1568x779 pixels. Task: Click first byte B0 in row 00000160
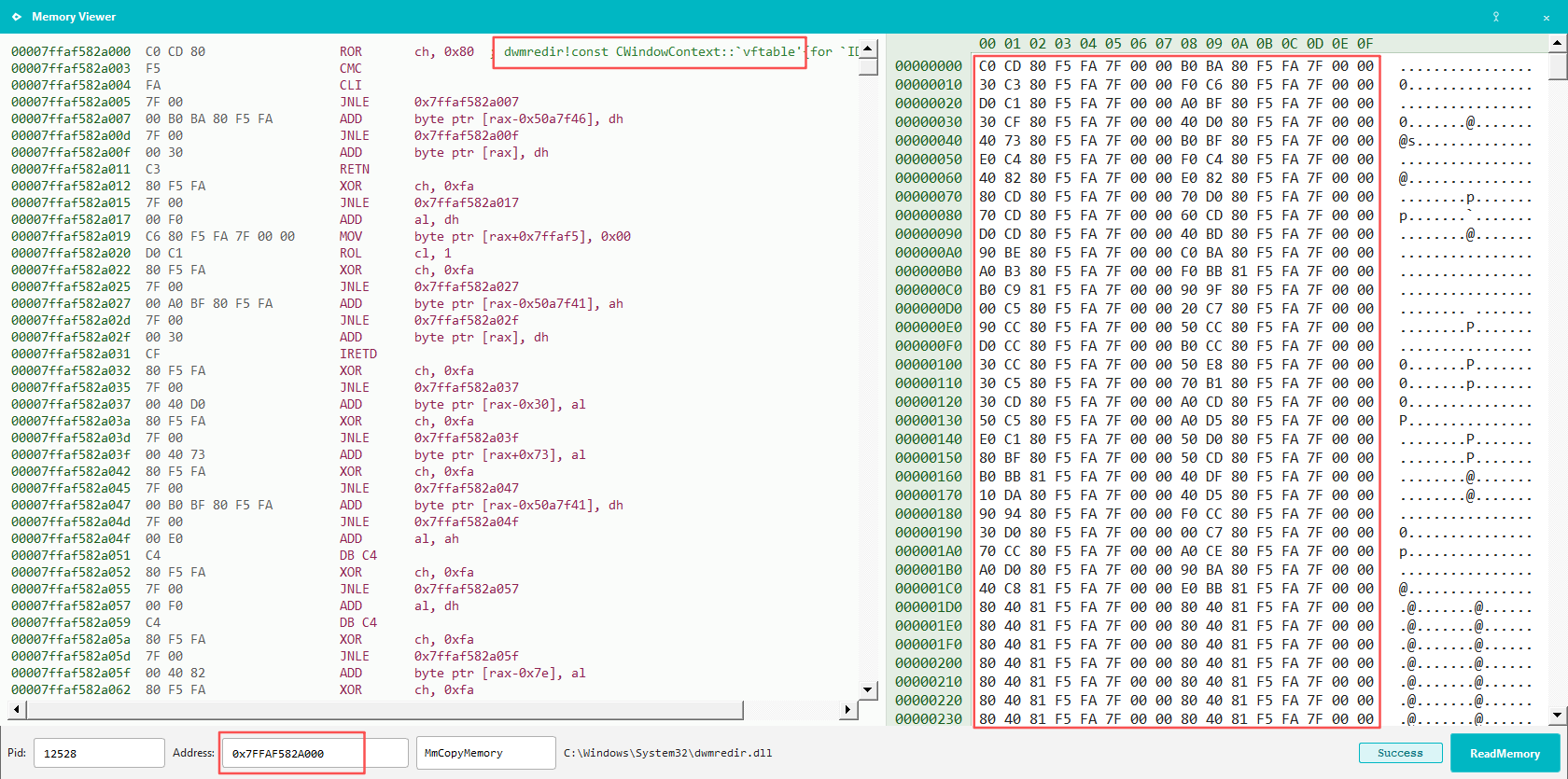tap(987, 477)
